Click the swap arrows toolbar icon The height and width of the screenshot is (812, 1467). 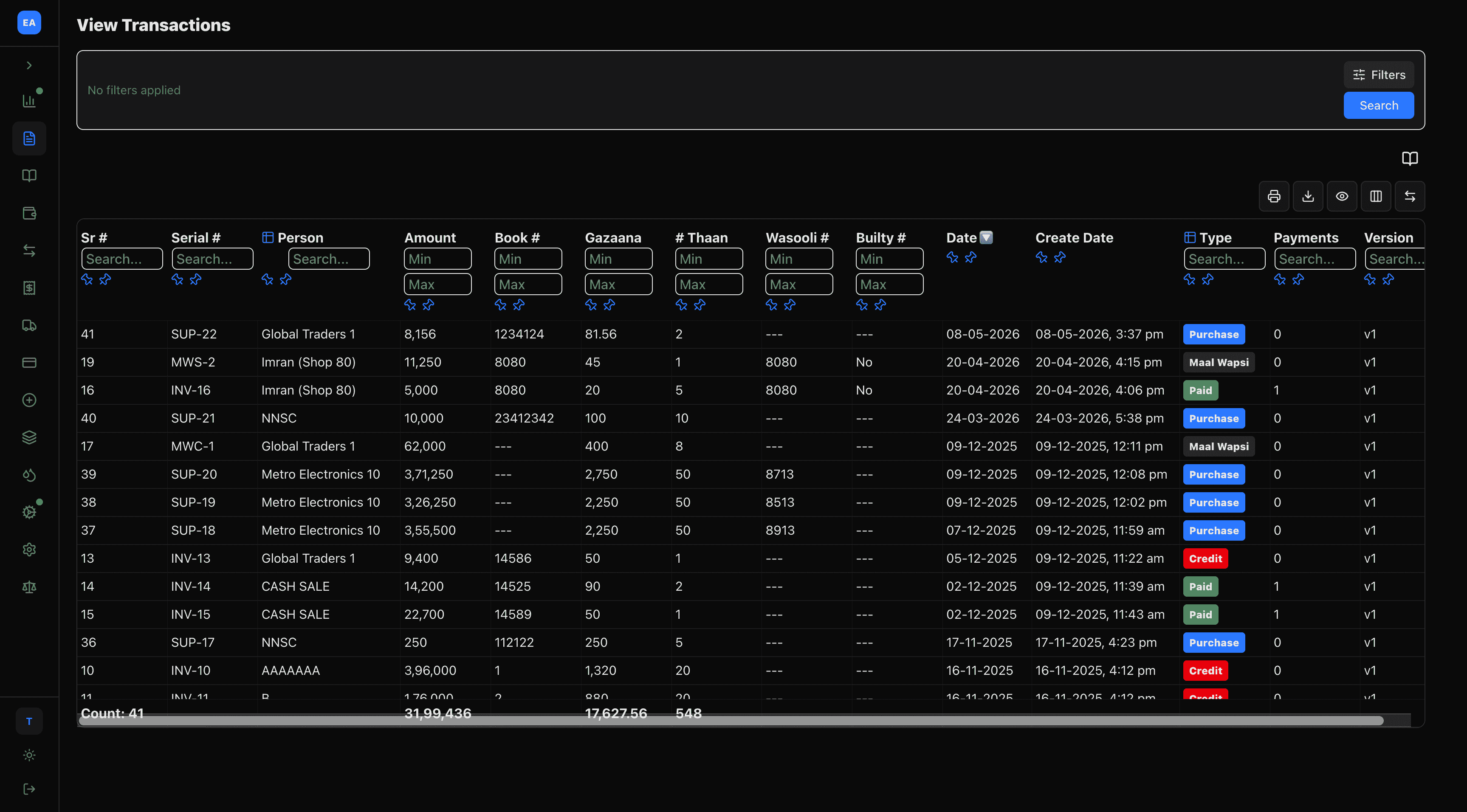[1410, 197]
